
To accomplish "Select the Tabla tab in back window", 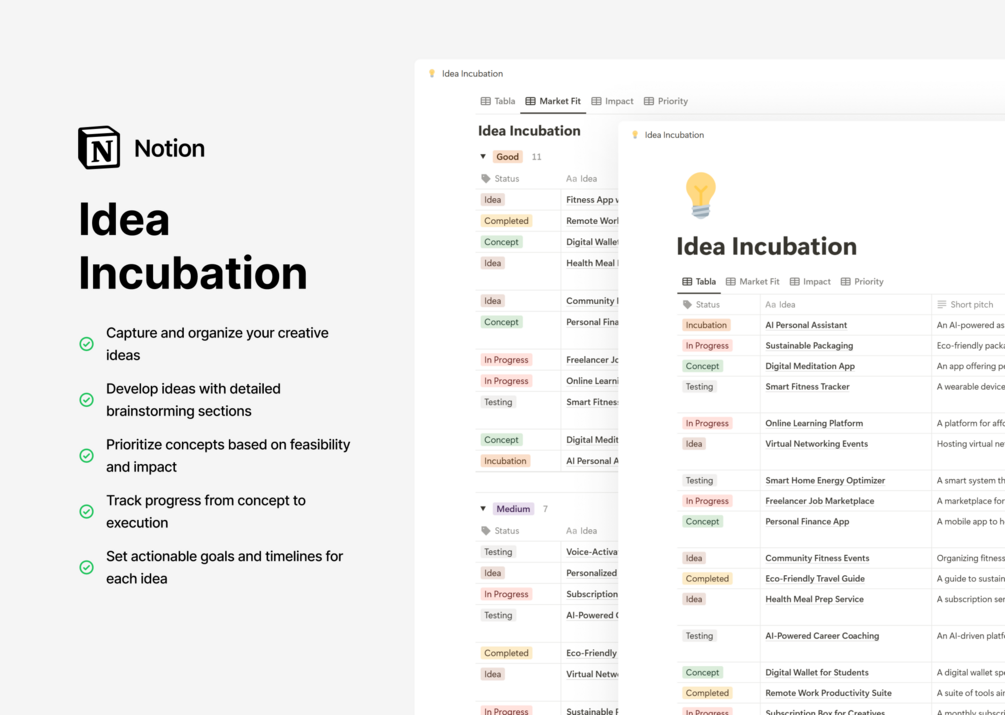I will click(x=498, y=101).
